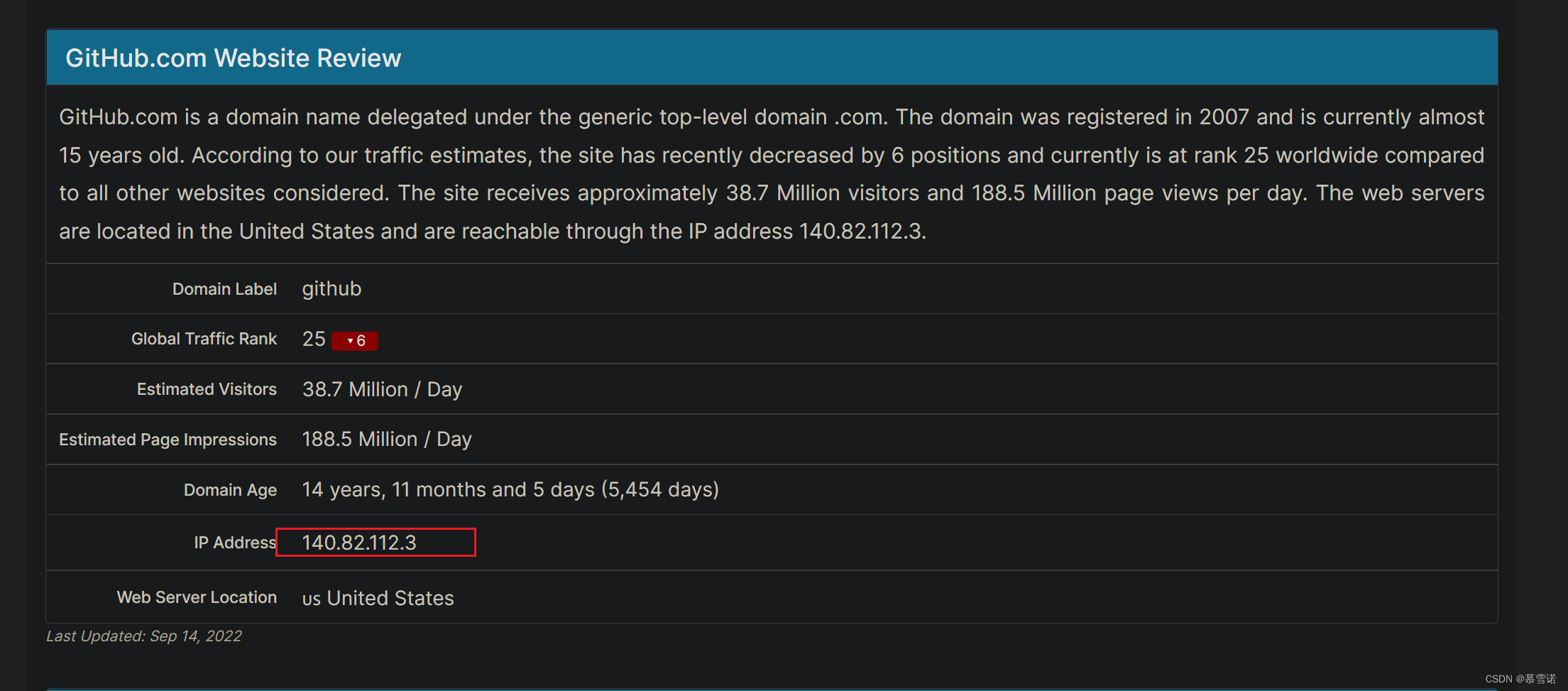Select the IP address value 140.82.112.3 in the table

tap(359, 543)
